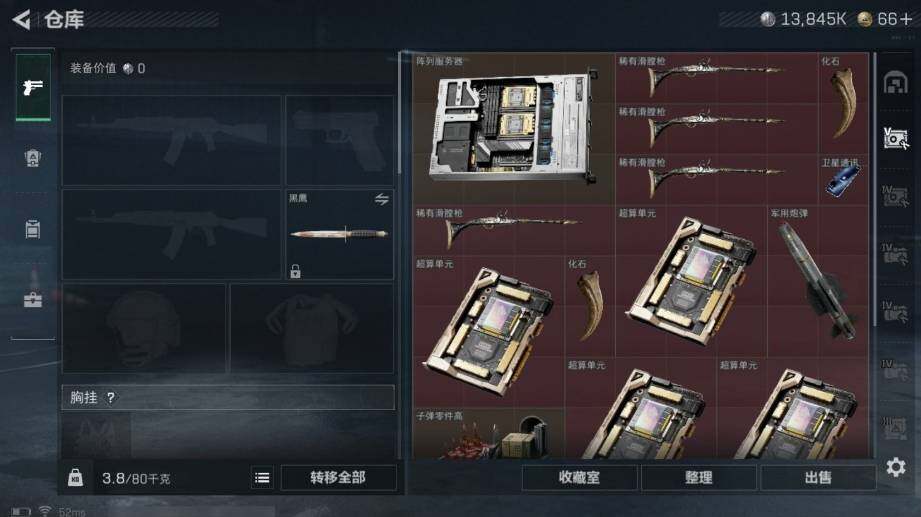The image size is (921, 517).
Task: Click the inventory scrollbar on the right
Action: (x=875, y=188)
